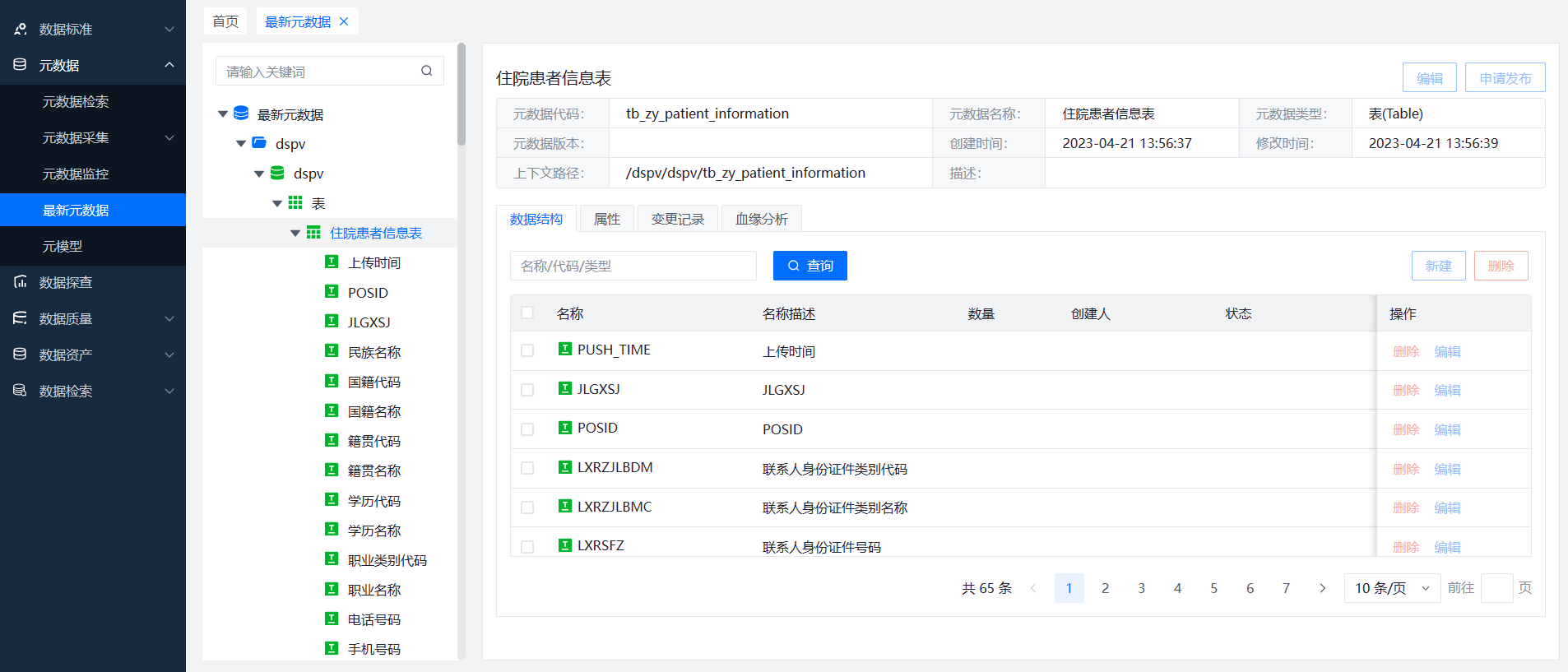Screen dimensions: 1568x672
Task: Check the LXRZJLBDM row checkbox
Action: pyautogui.click(x=527, y=468)
